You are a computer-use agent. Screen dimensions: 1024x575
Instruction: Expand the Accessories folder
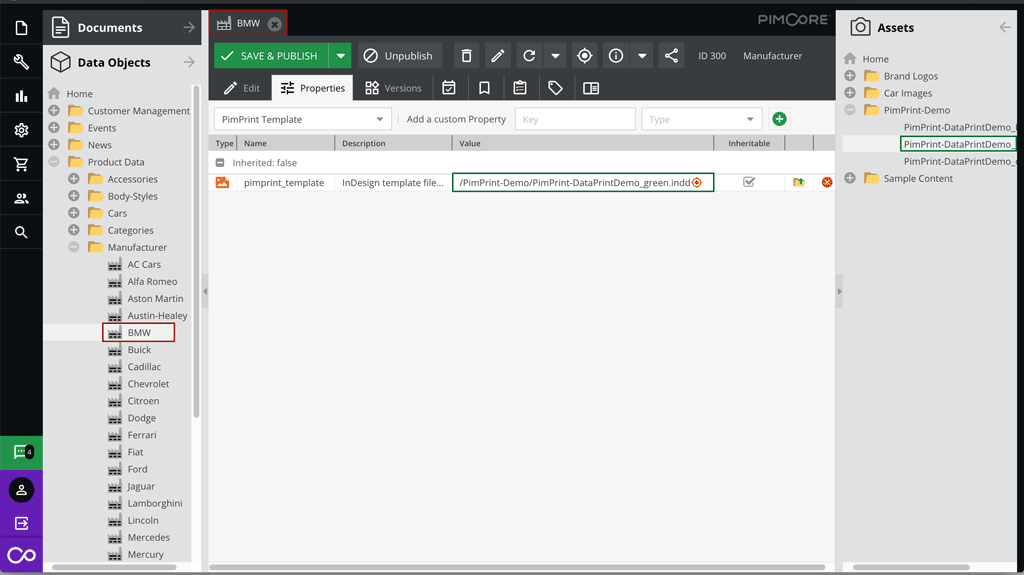tap(74, 178)
